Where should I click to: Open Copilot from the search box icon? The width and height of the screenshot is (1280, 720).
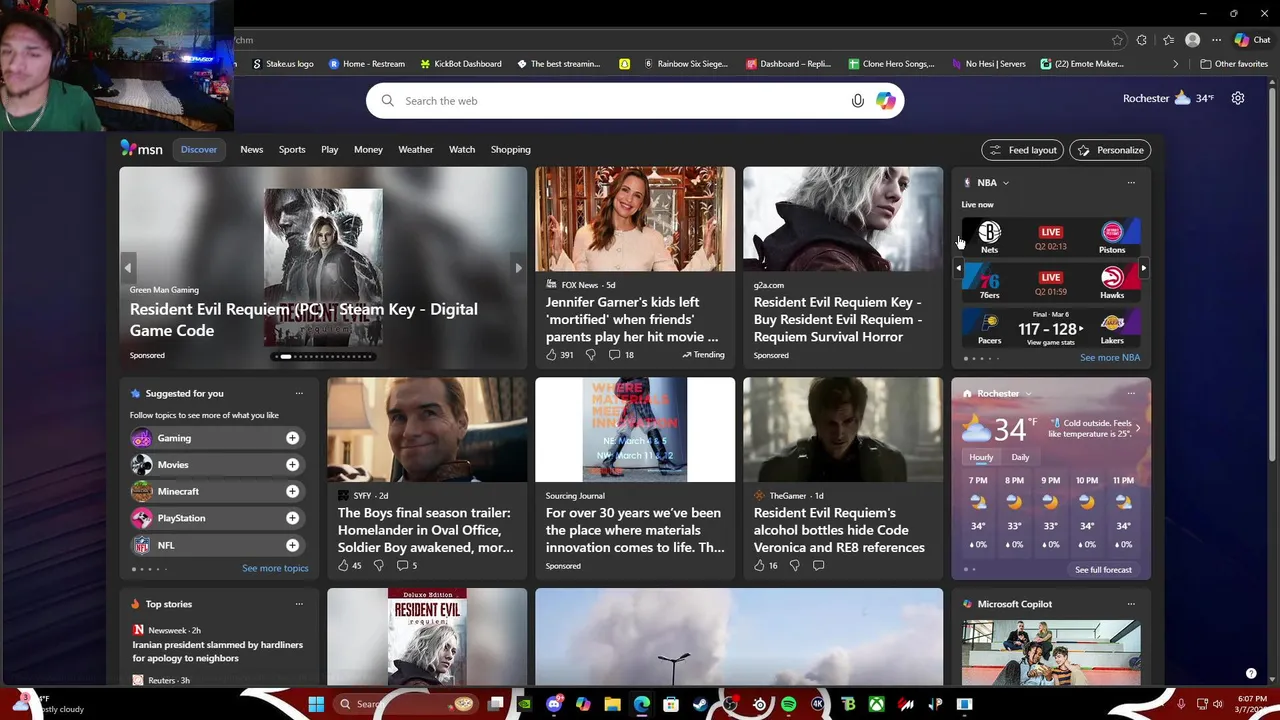click(885, 101)
